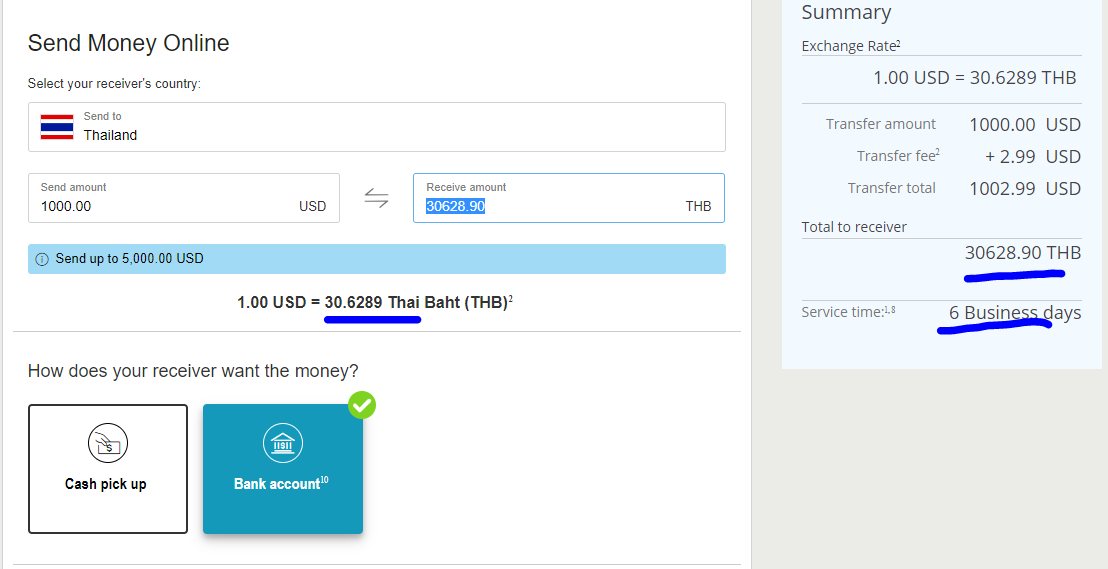Open the Send to Thailand country selector
This screenshot has height=569, width=1108.
[x=376, y=127]
